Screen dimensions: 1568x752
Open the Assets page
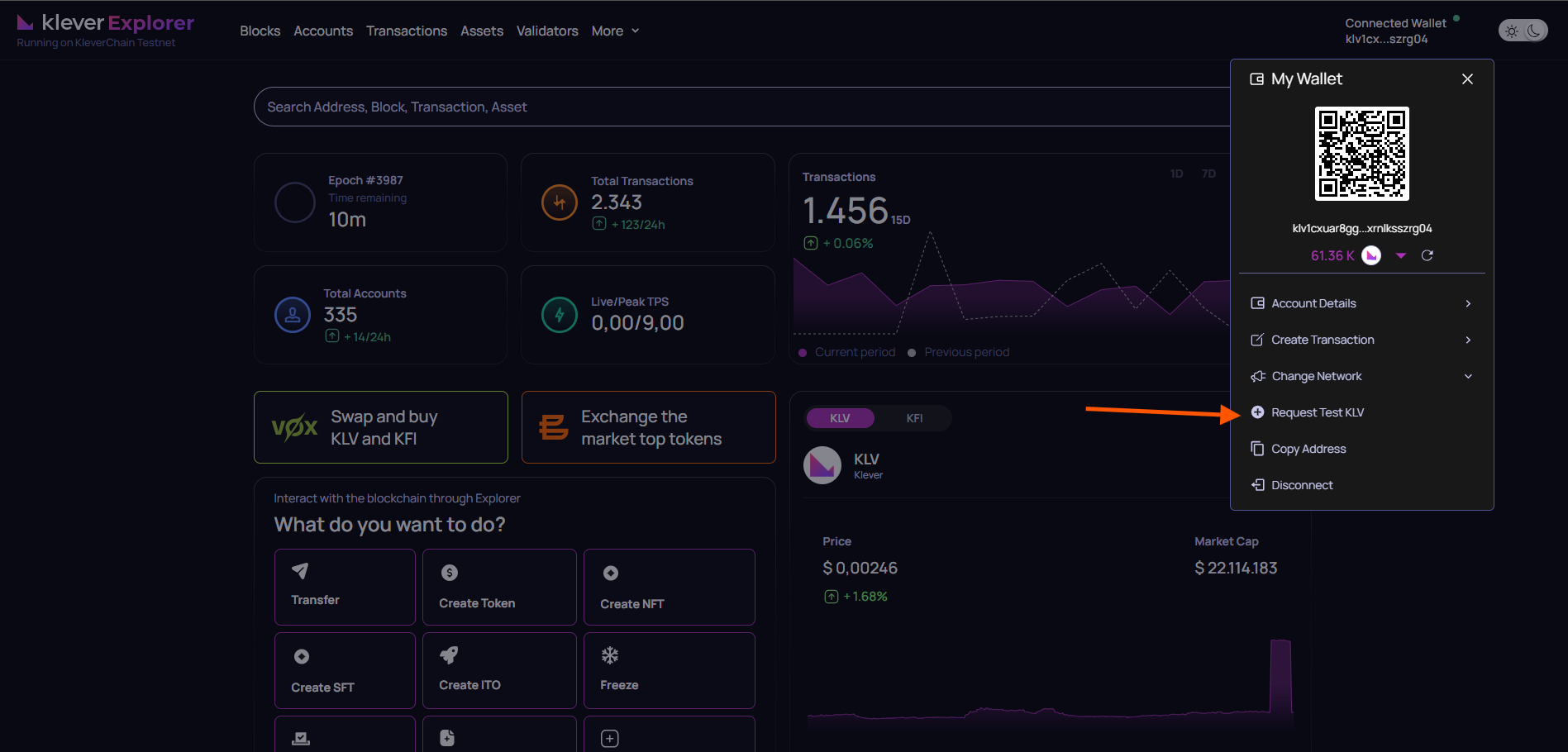tap(482, 31)
